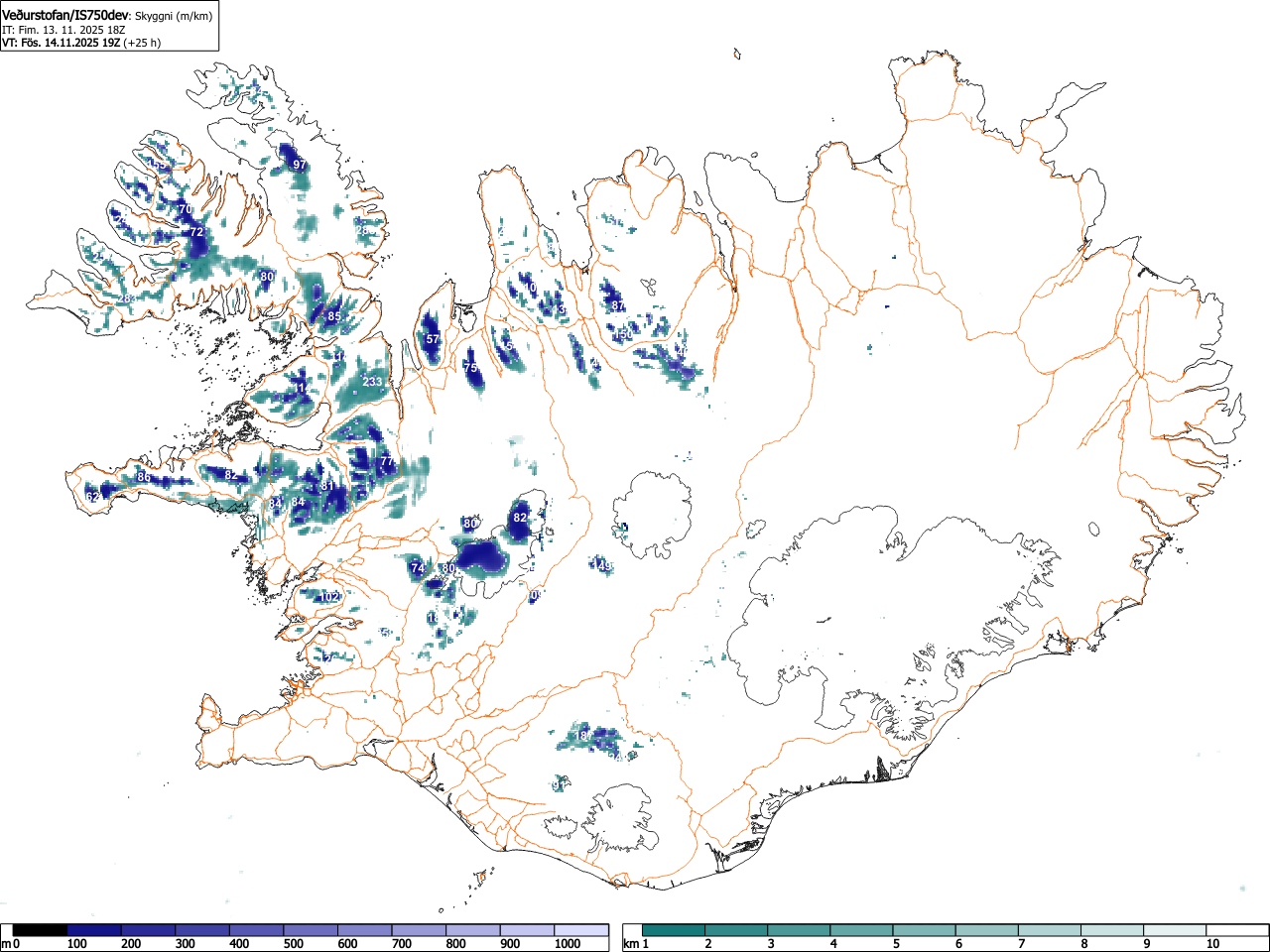Pick the lightest 9–10 km legend swatch
Screen dimensions: 1270x952
[1175, 930]
